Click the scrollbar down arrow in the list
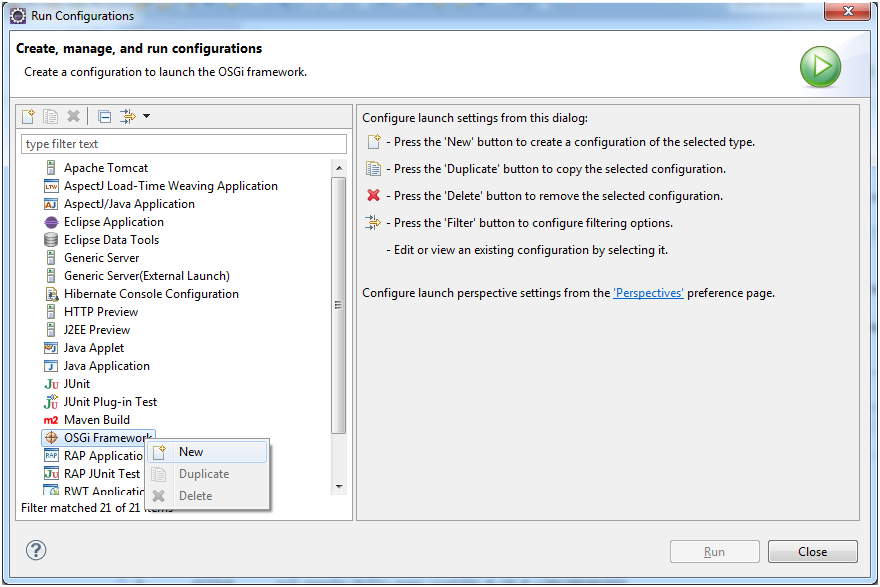The width and height of the screenshot is (880, 587). pyautogui.click(x=338, y=487)
